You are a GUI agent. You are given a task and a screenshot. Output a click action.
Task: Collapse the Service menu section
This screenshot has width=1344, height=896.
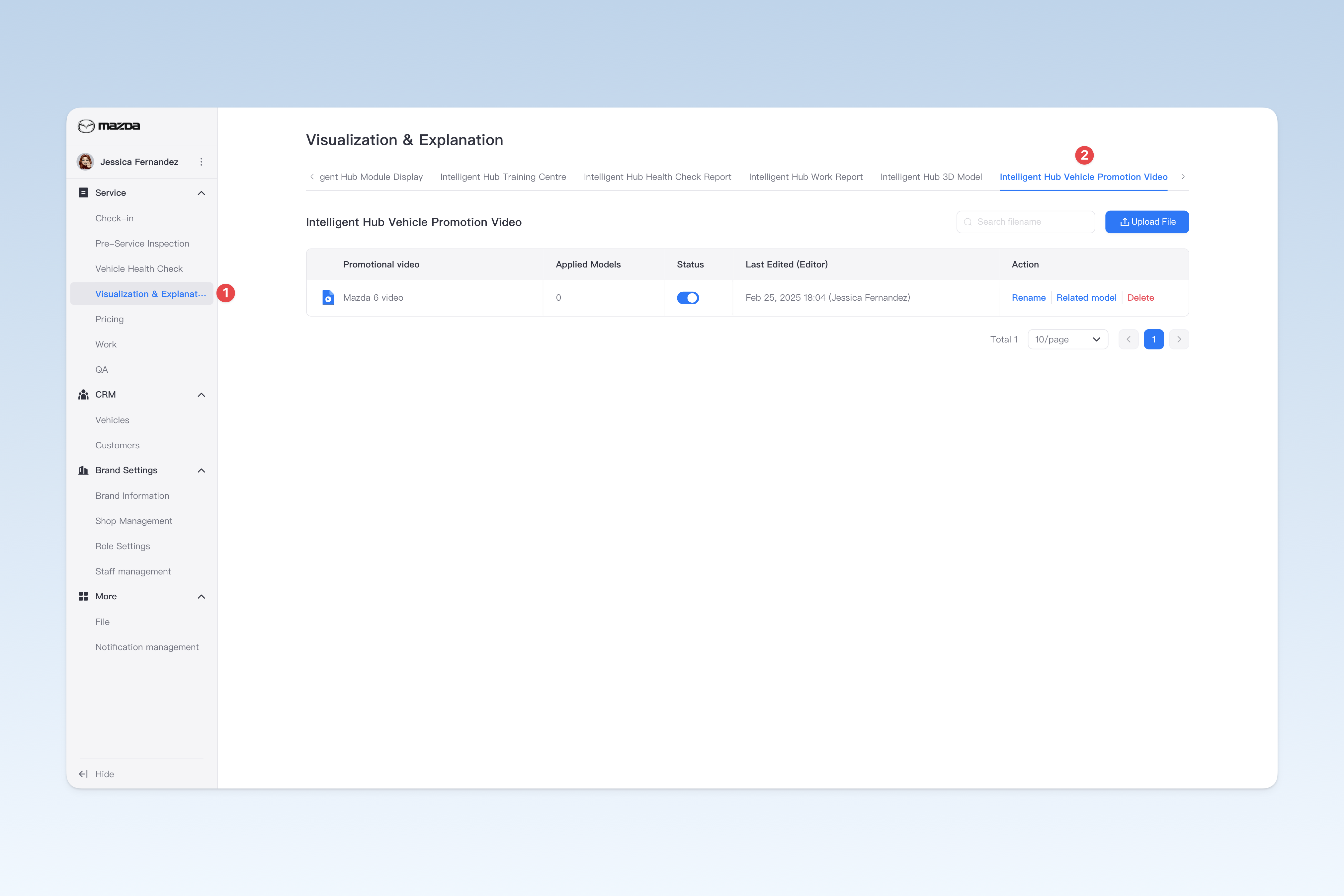click(x=201, y=193)
